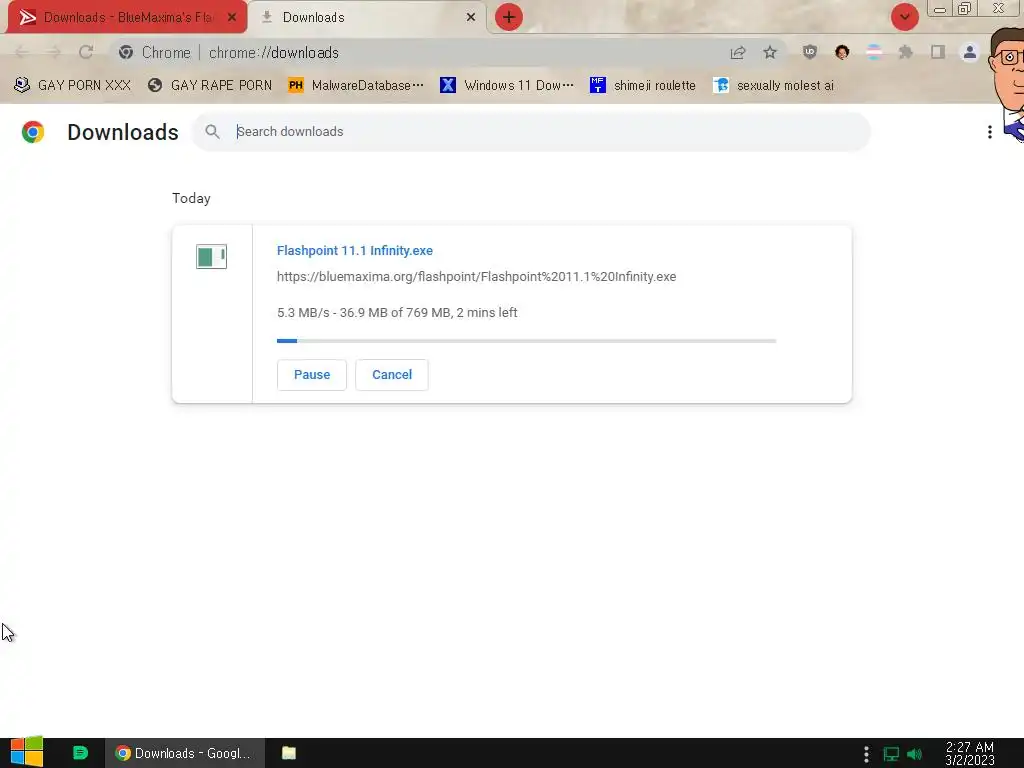Cancel the Flashpoint download

click(x=392, y=375)
